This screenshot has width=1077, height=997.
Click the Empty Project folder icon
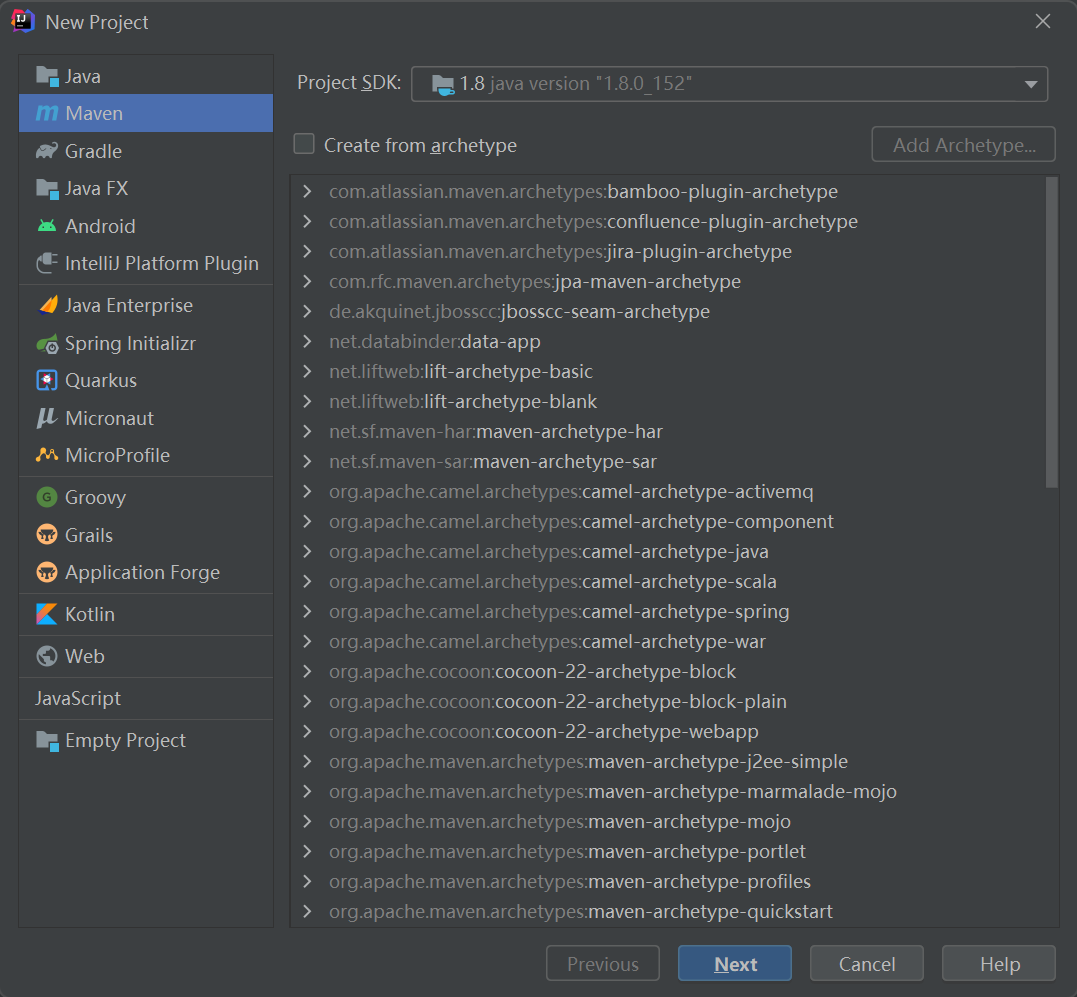click(47, 740)
